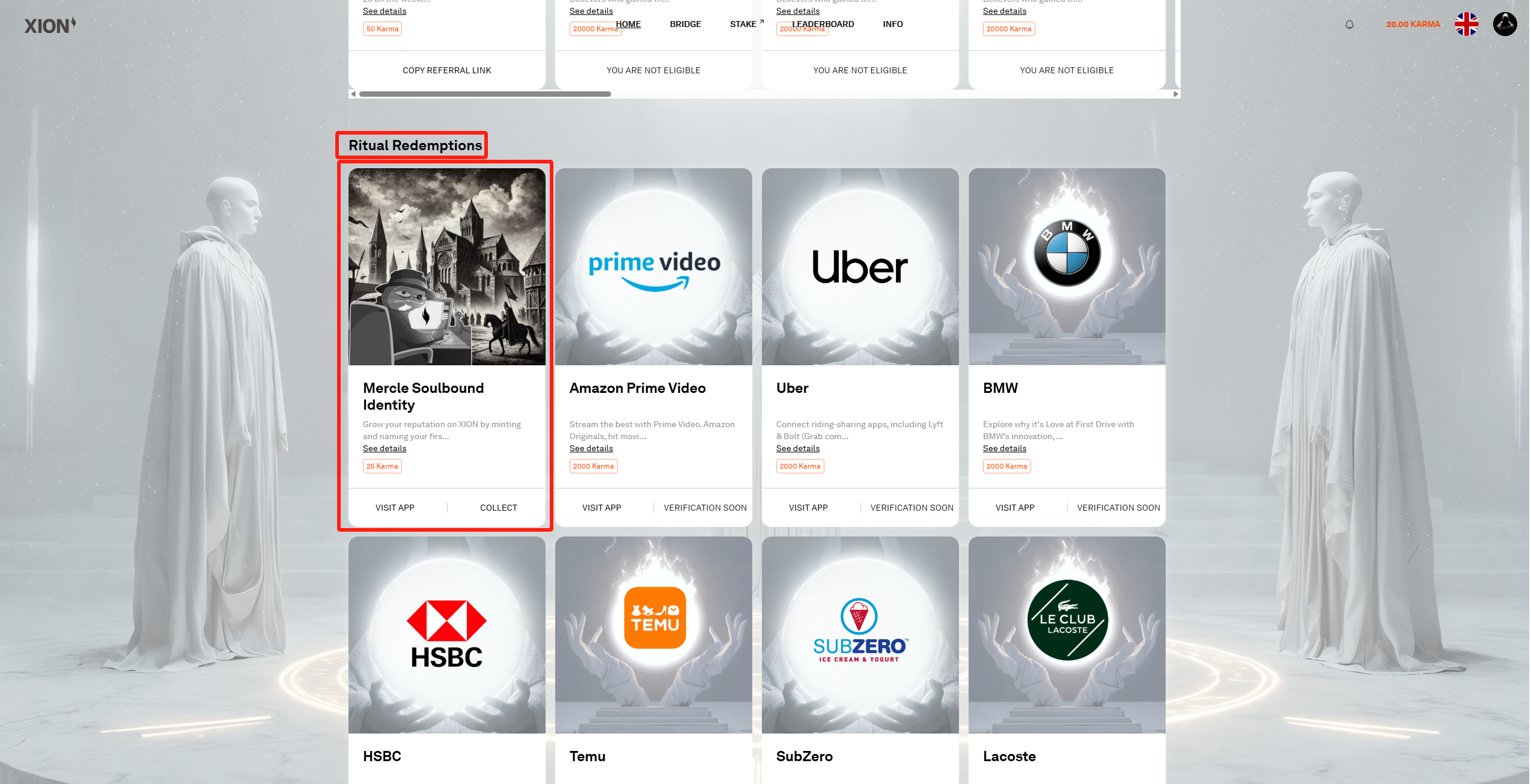Click the 20.00 KARMA balance
Viewport: 1531px width, 784px height.
(1413, 24)
